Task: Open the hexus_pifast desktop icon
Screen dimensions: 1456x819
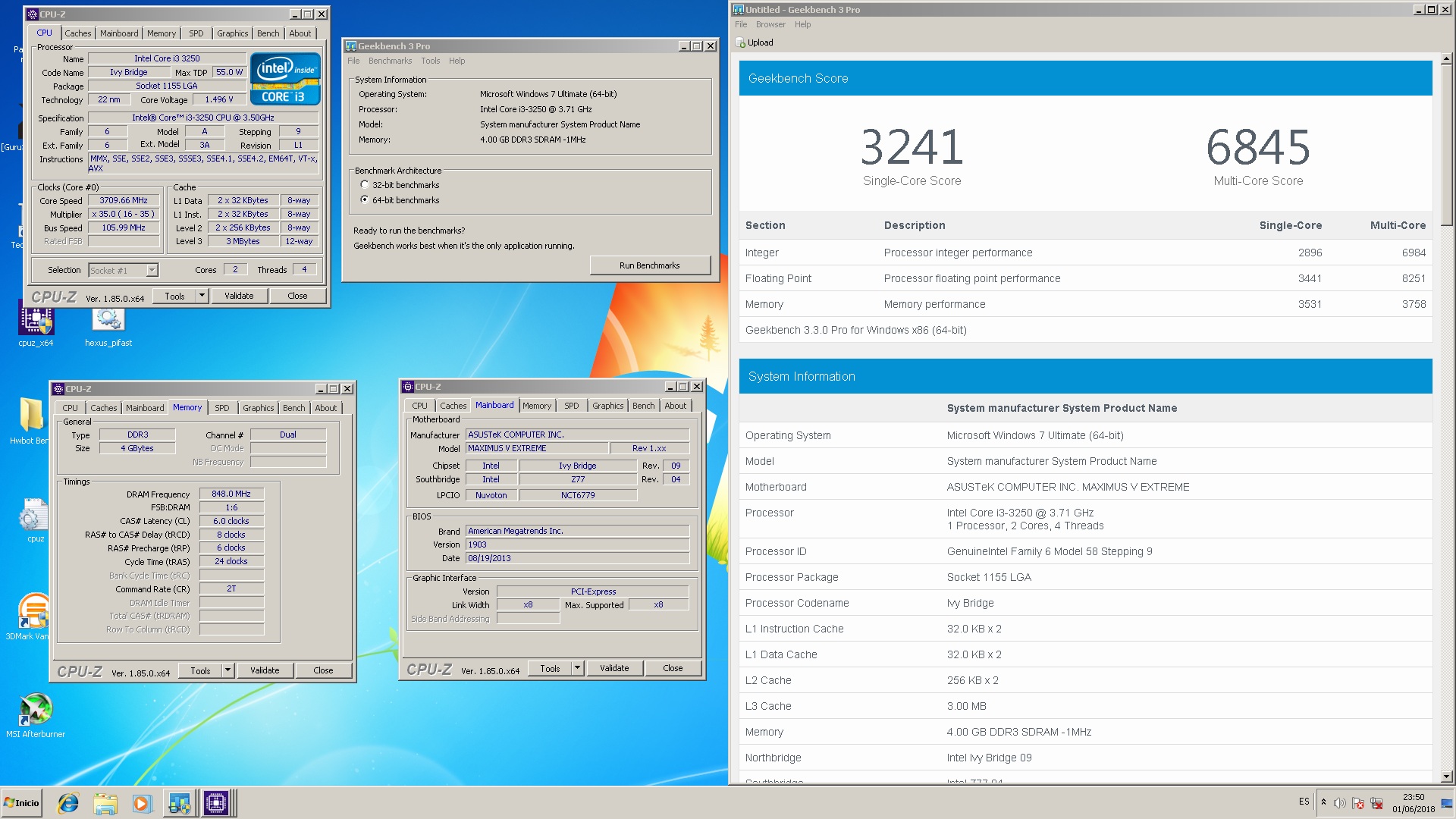Action: tap(108, 326)
